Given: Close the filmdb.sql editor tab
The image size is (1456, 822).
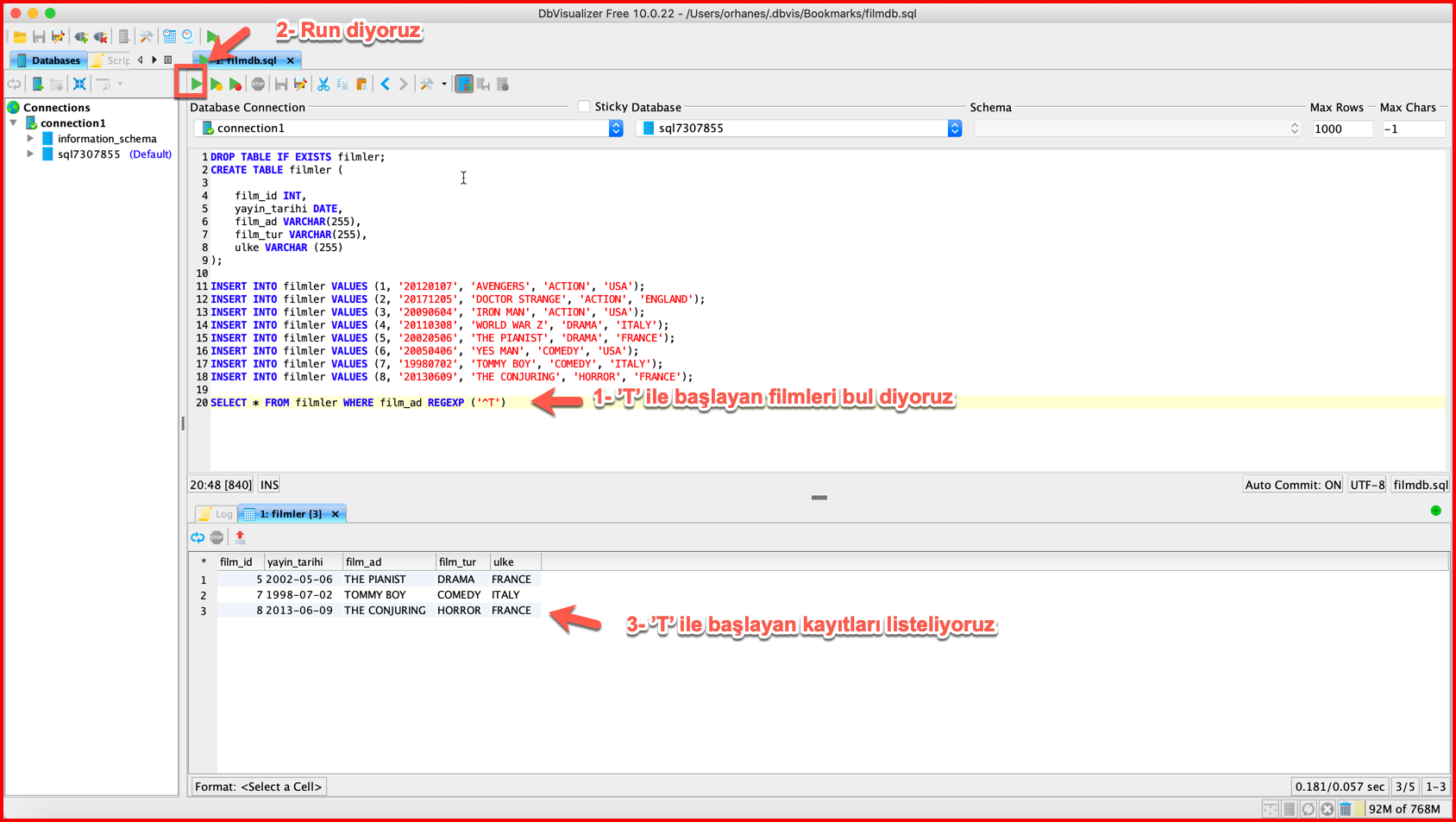Looking at the screenshot, I should click(x=291, y=60).
